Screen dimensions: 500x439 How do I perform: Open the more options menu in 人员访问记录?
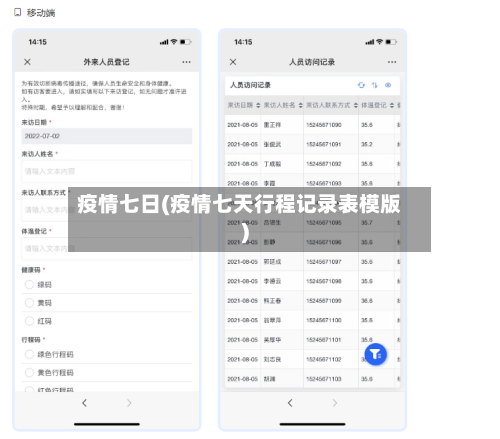(392, 62)
